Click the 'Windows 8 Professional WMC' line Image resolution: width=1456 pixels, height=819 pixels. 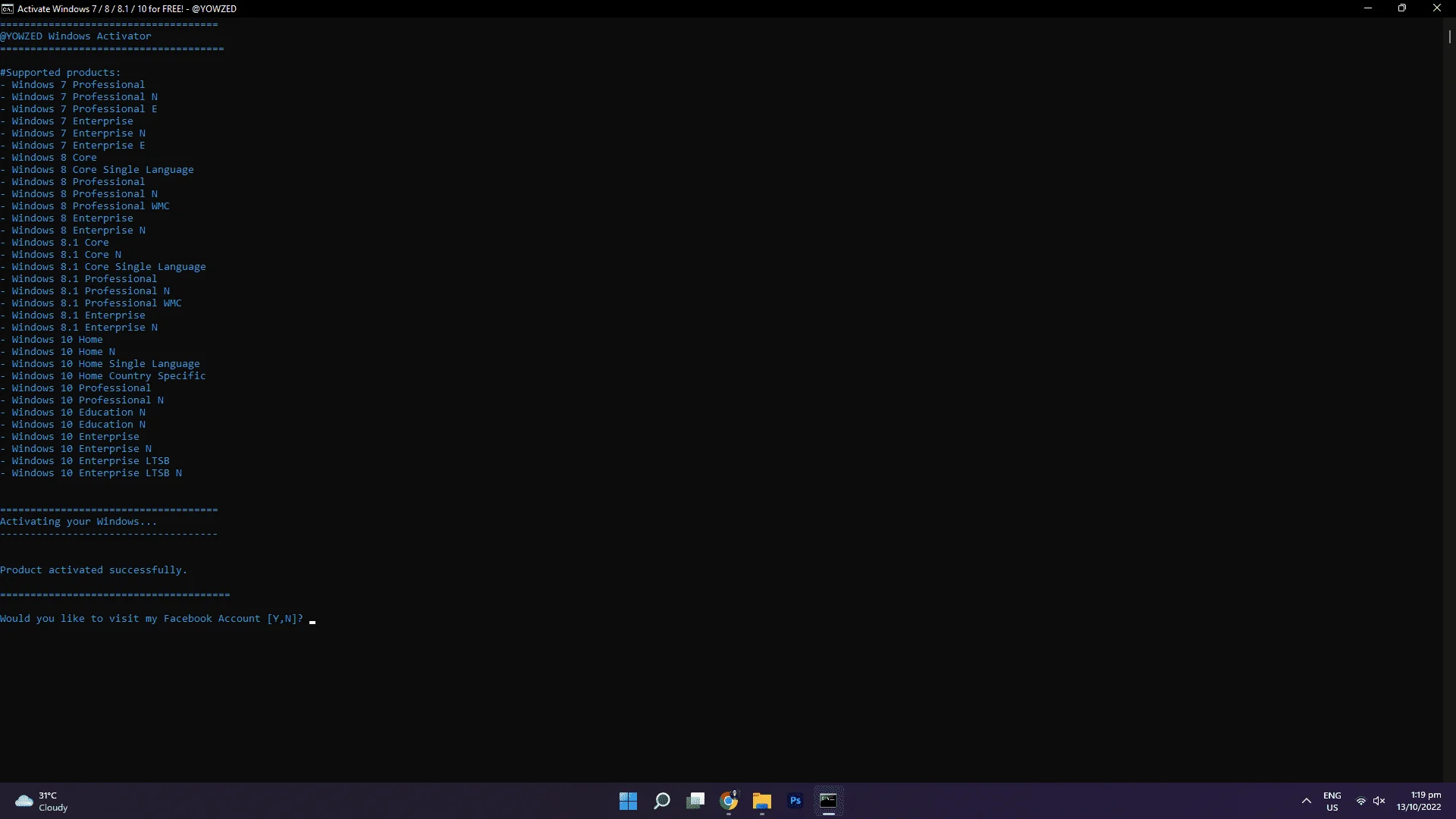coord(85,206)
